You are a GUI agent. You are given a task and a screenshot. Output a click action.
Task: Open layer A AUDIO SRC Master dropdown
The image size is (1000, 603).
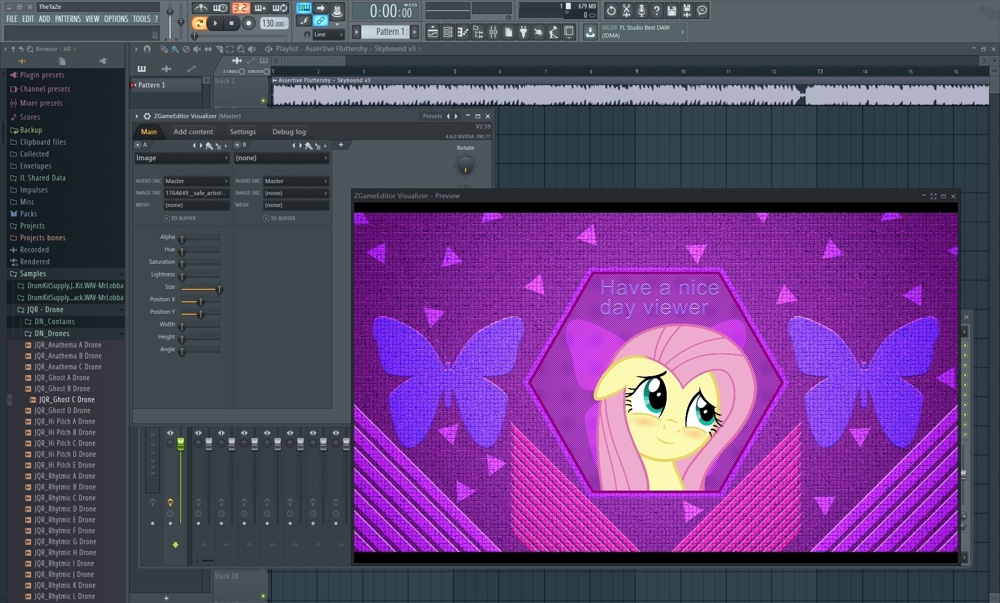[196, 181]
